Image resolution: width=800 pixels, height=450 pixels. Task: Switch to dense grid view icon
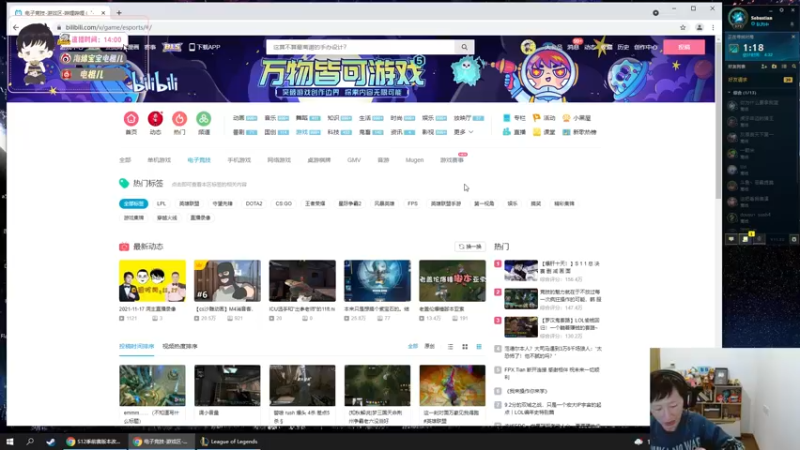click(479, 346)
